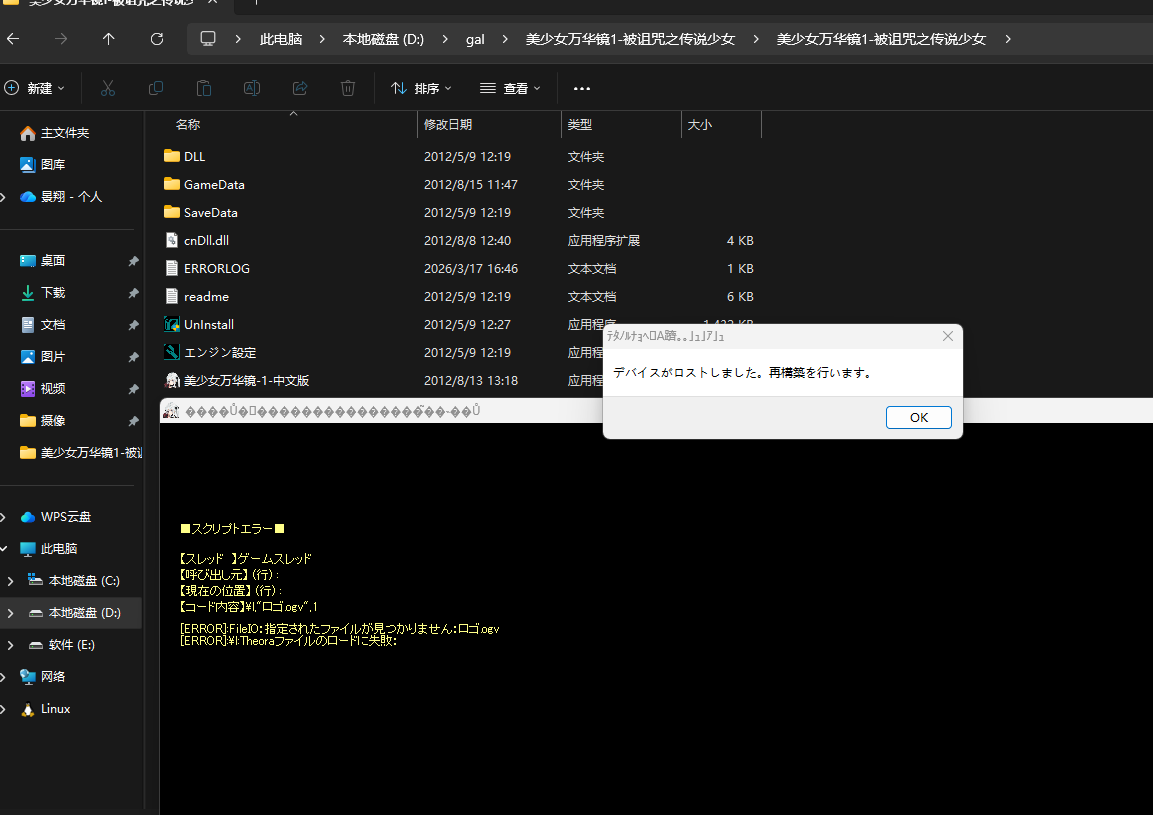Select the GameData folder

[x=214, y=185]
